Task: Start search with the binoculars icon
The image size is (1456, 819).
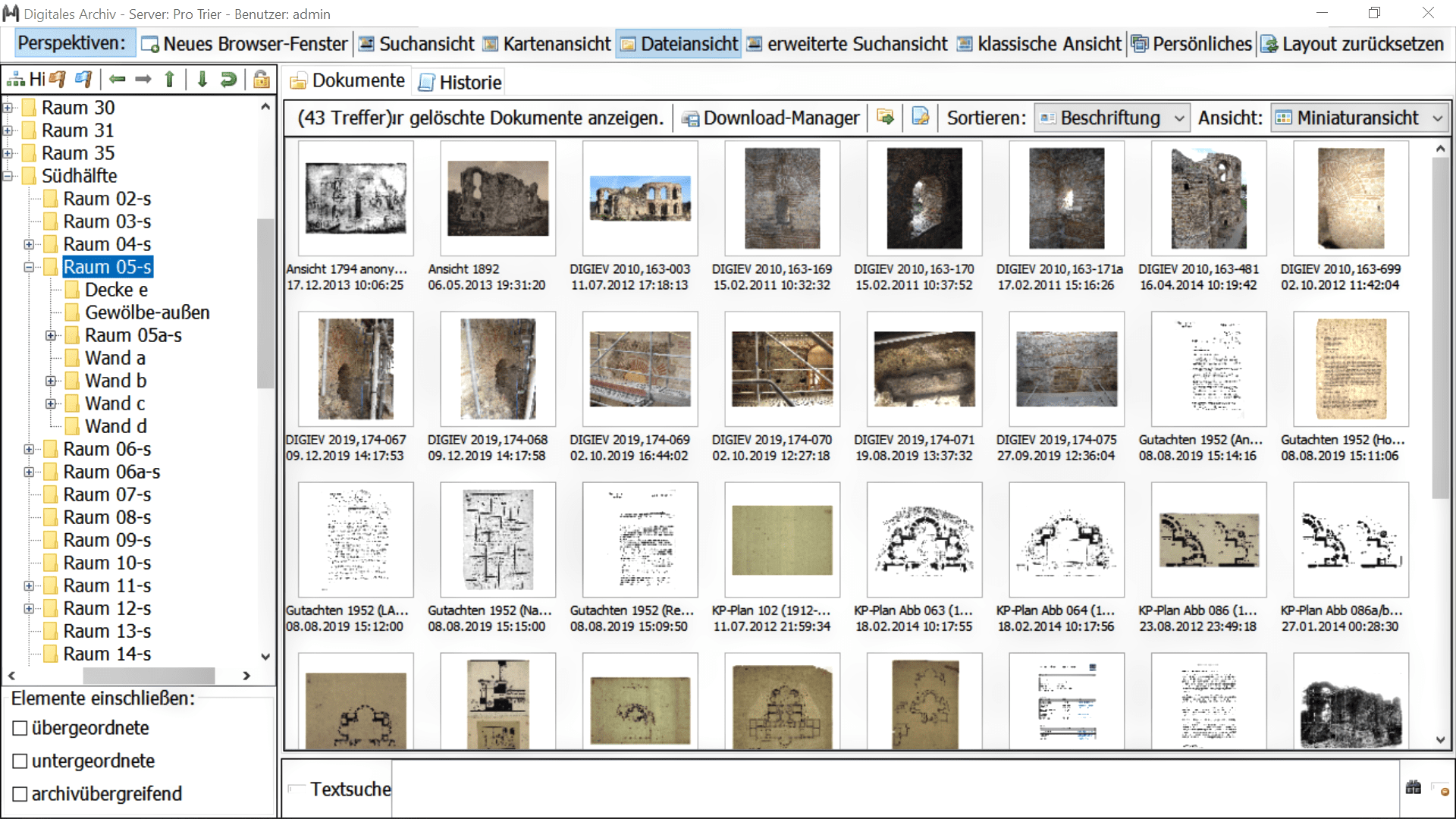Action: [1414, 788]
